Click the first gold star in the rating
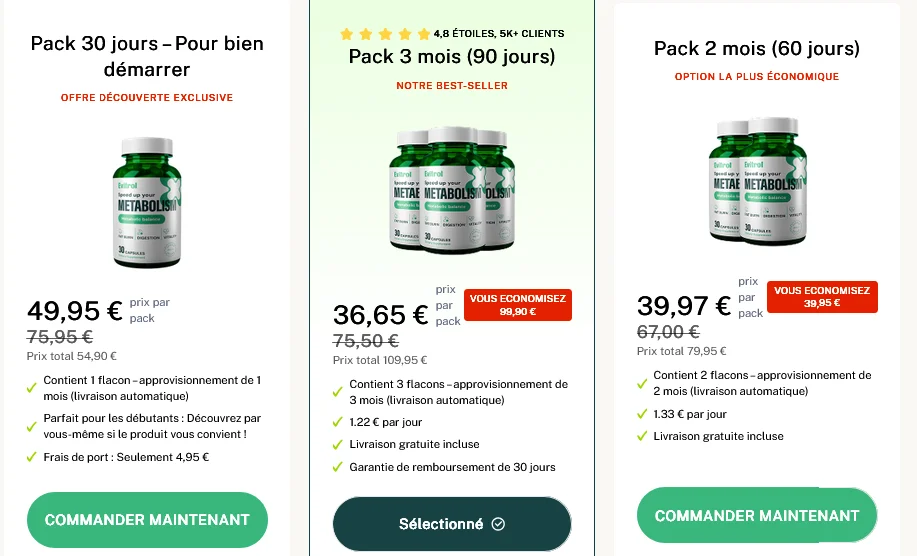Image resolution: width=917 pixels, height=556 pixels. pyautogui.click(x=347, y=34)
